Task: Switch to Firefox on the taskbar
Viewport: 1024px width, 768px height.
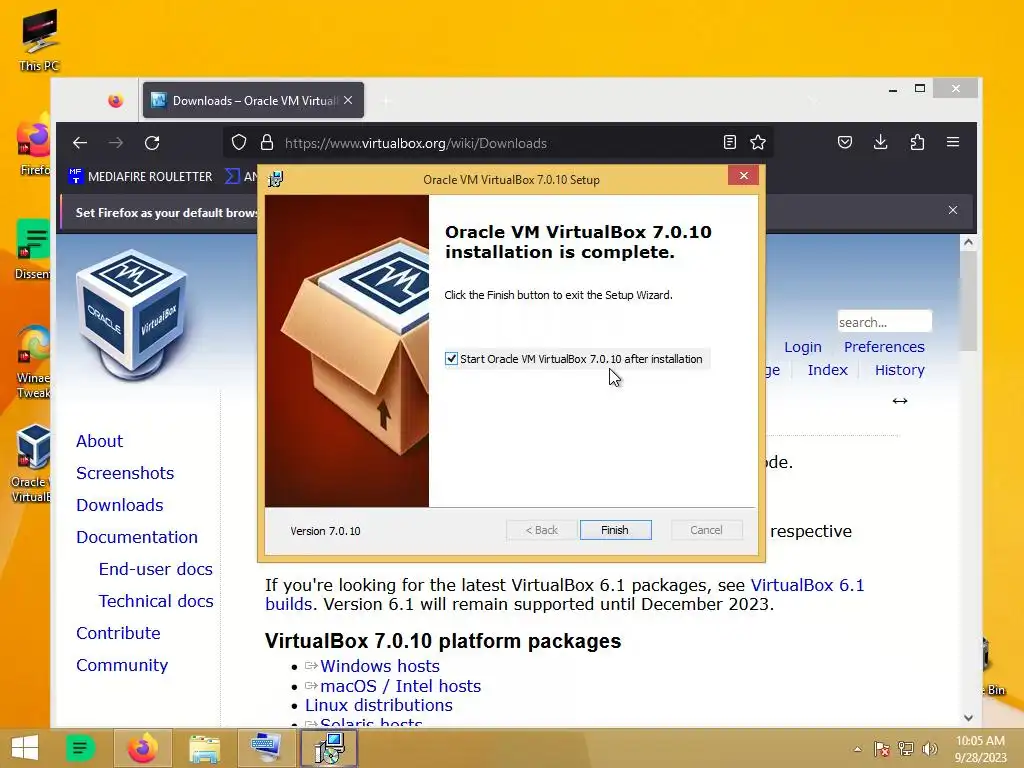Action: point(142,748)
